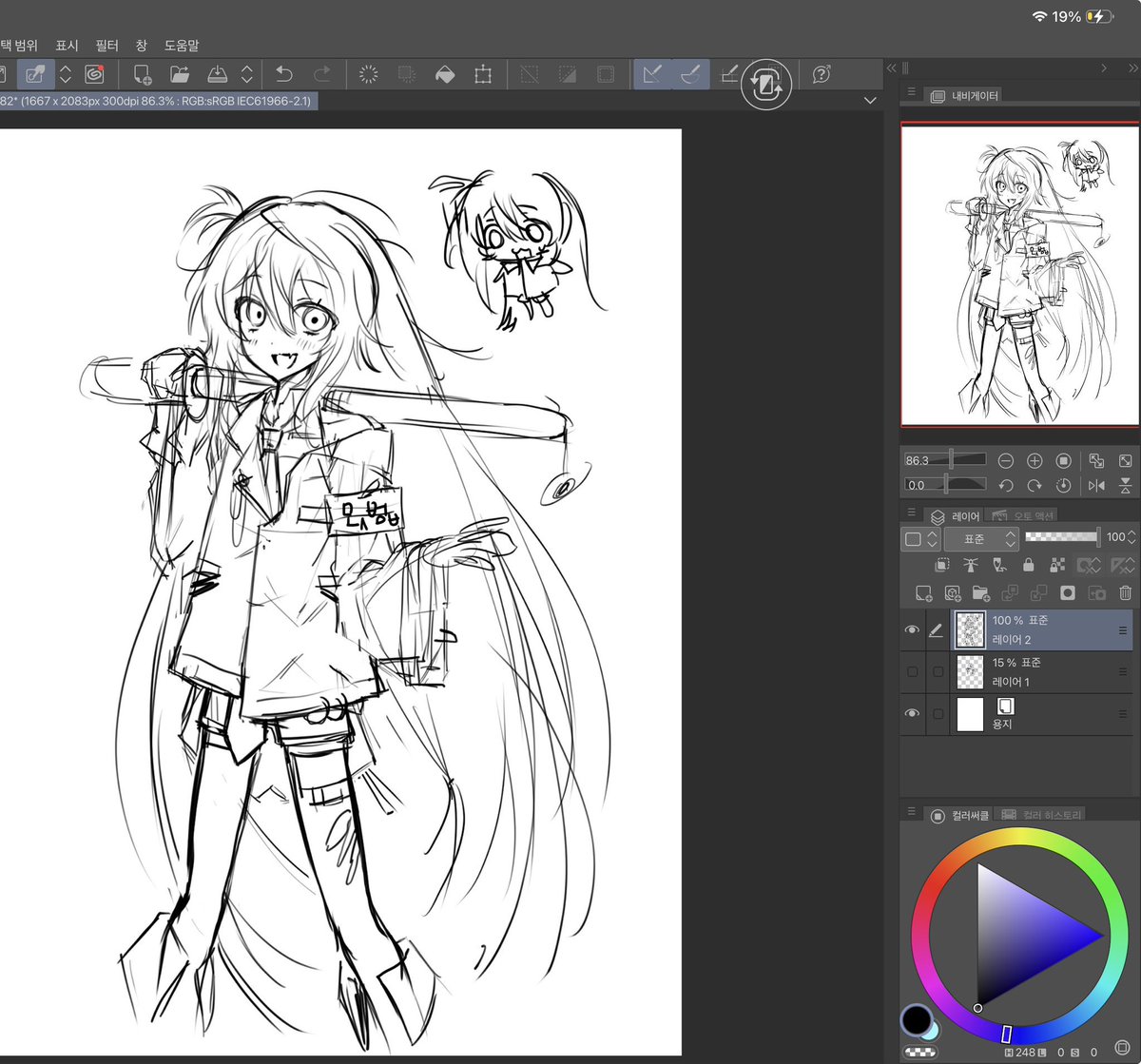
Task: Zoom in with the plus circle in Navigator
Action: click(x=1035, y=460)
